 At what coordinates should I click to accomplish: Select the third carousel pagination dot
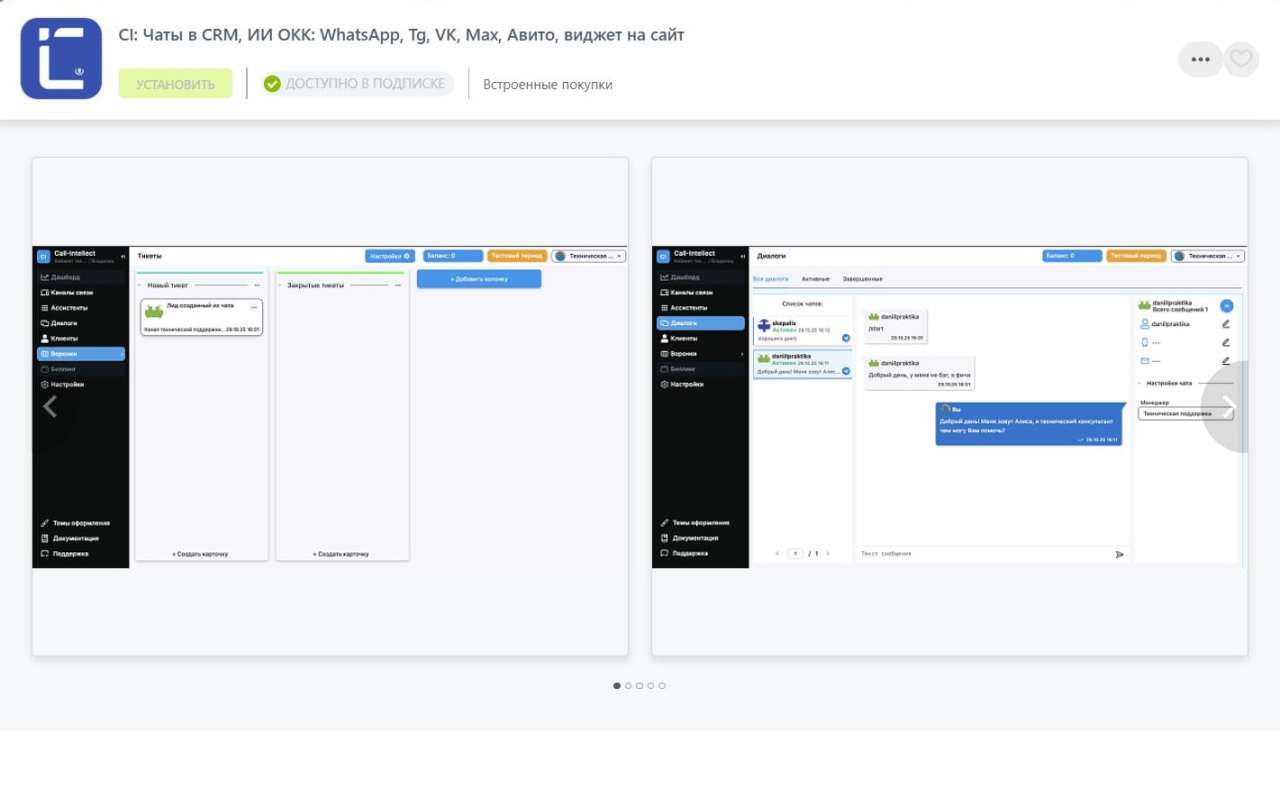pyautogui.click(x=639, y=686)
